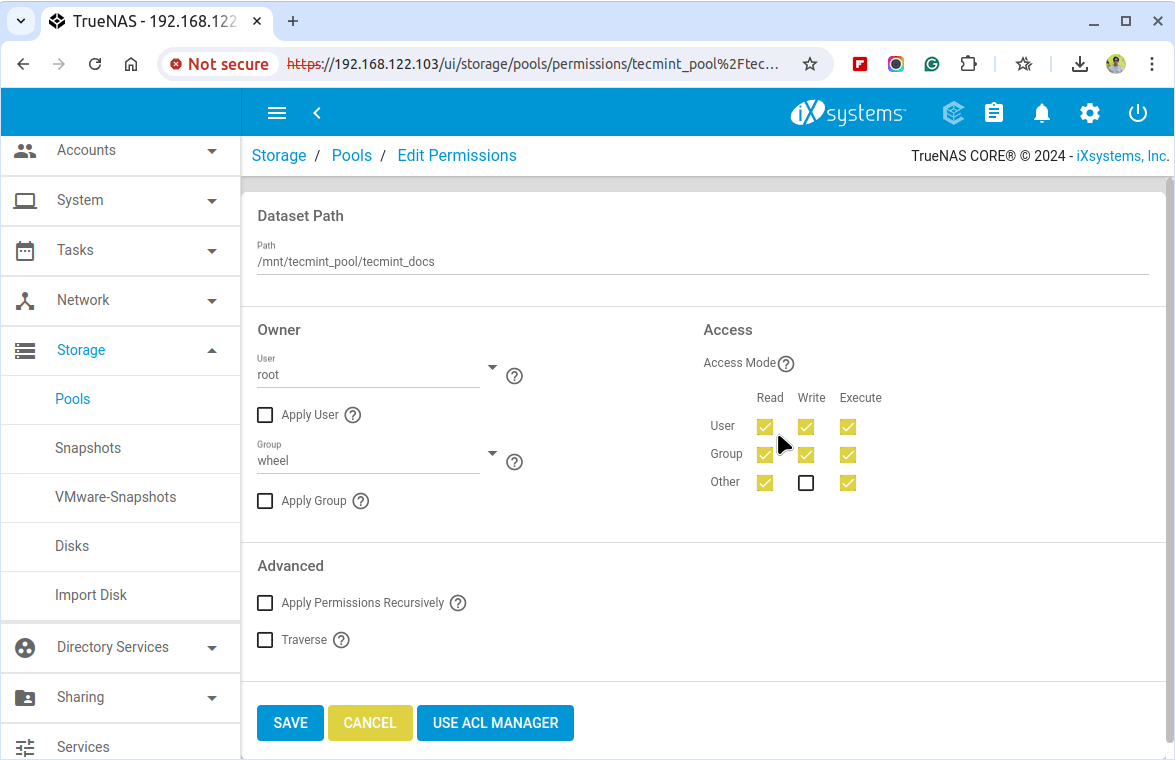Expand the Directory Services menu arrow
This screenshot has width=1175, height=760.
(x=212, y=648)
